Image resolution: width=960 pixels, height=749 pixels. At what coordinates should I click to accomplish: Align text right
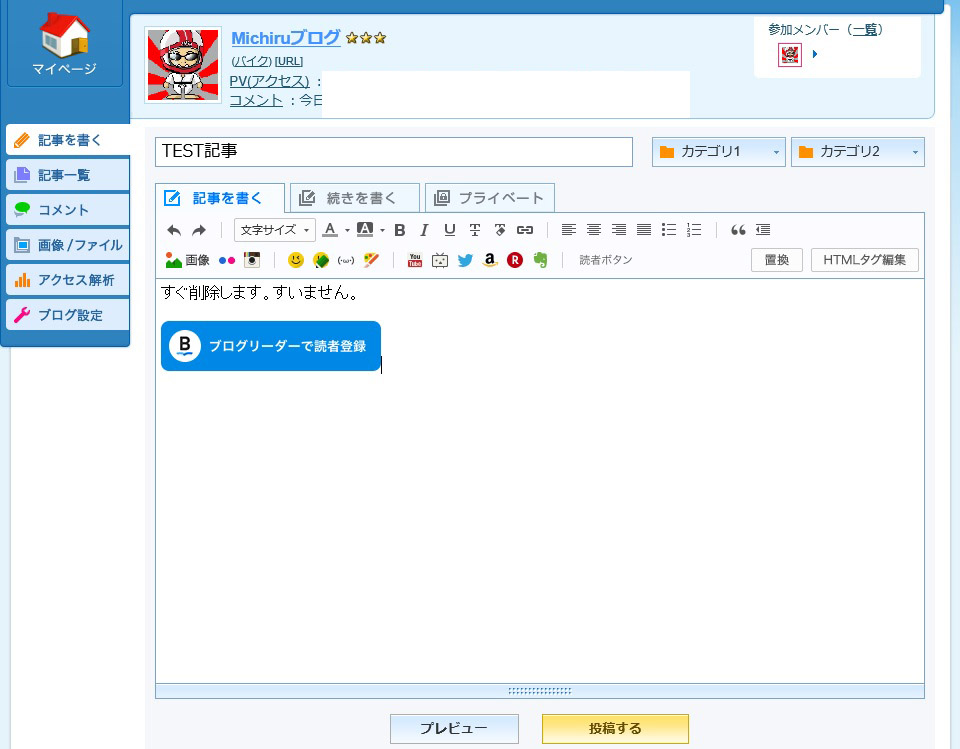tap(619, 230)
